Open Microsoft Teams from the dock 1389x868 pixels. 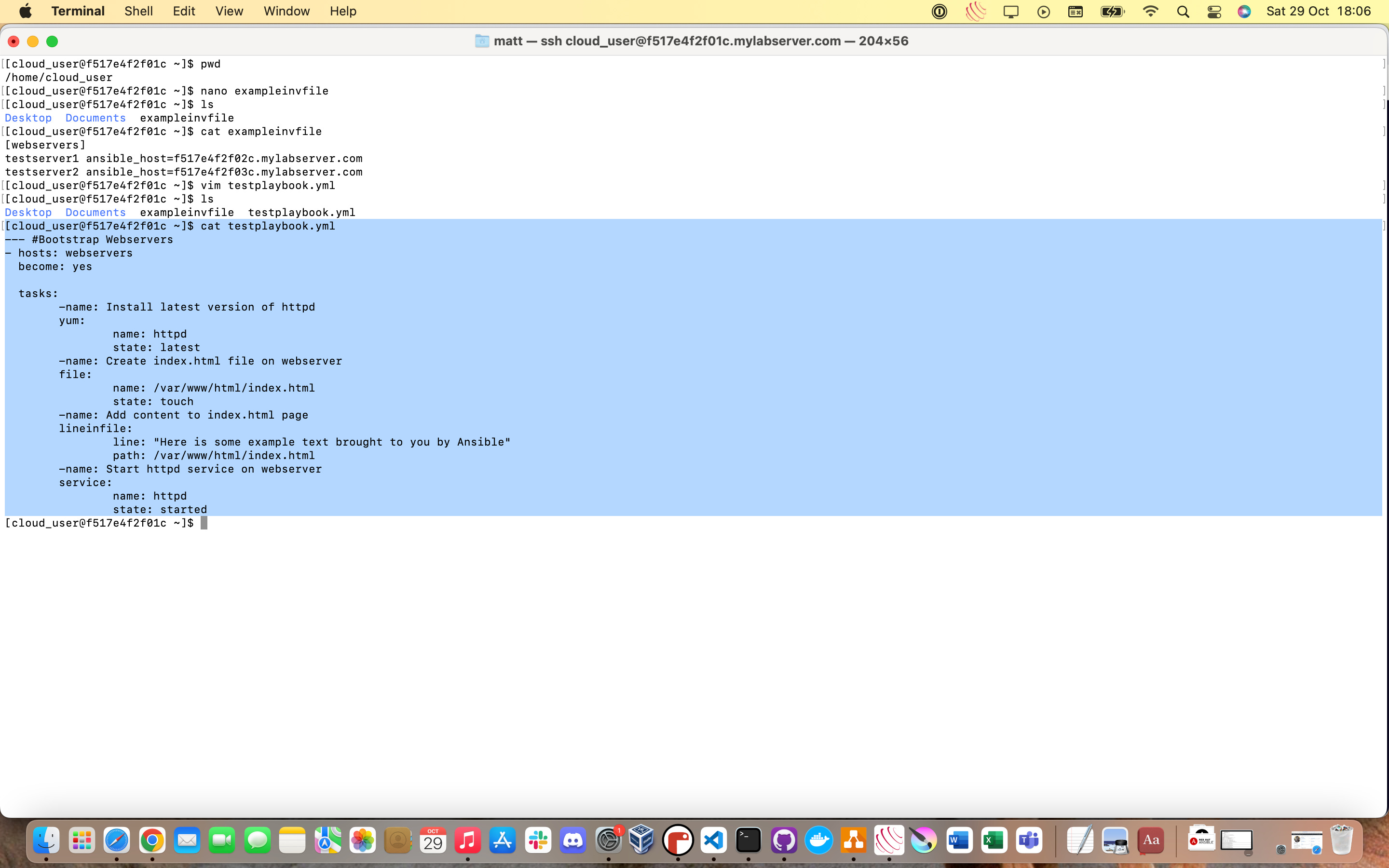pos(1029,841)
